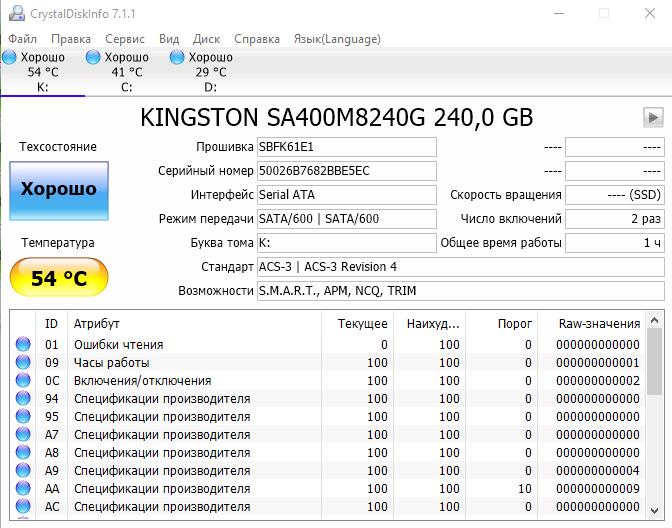The height and width of the screenshot is (528, 672).
Task: Click the rotation speed field (SSD)
Action: [x=615, y=195]
